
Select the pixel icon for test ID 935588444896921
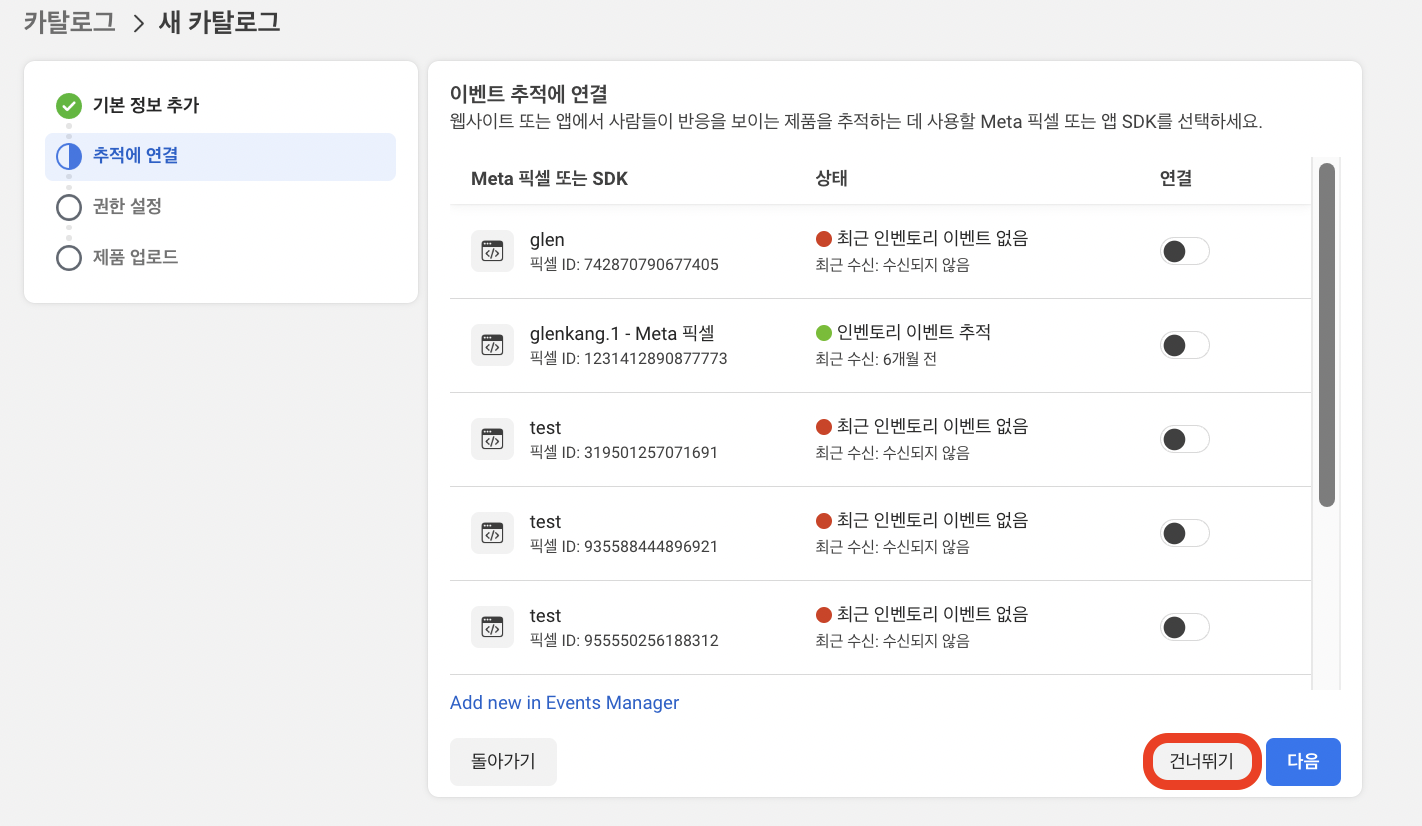pos(492,532)
